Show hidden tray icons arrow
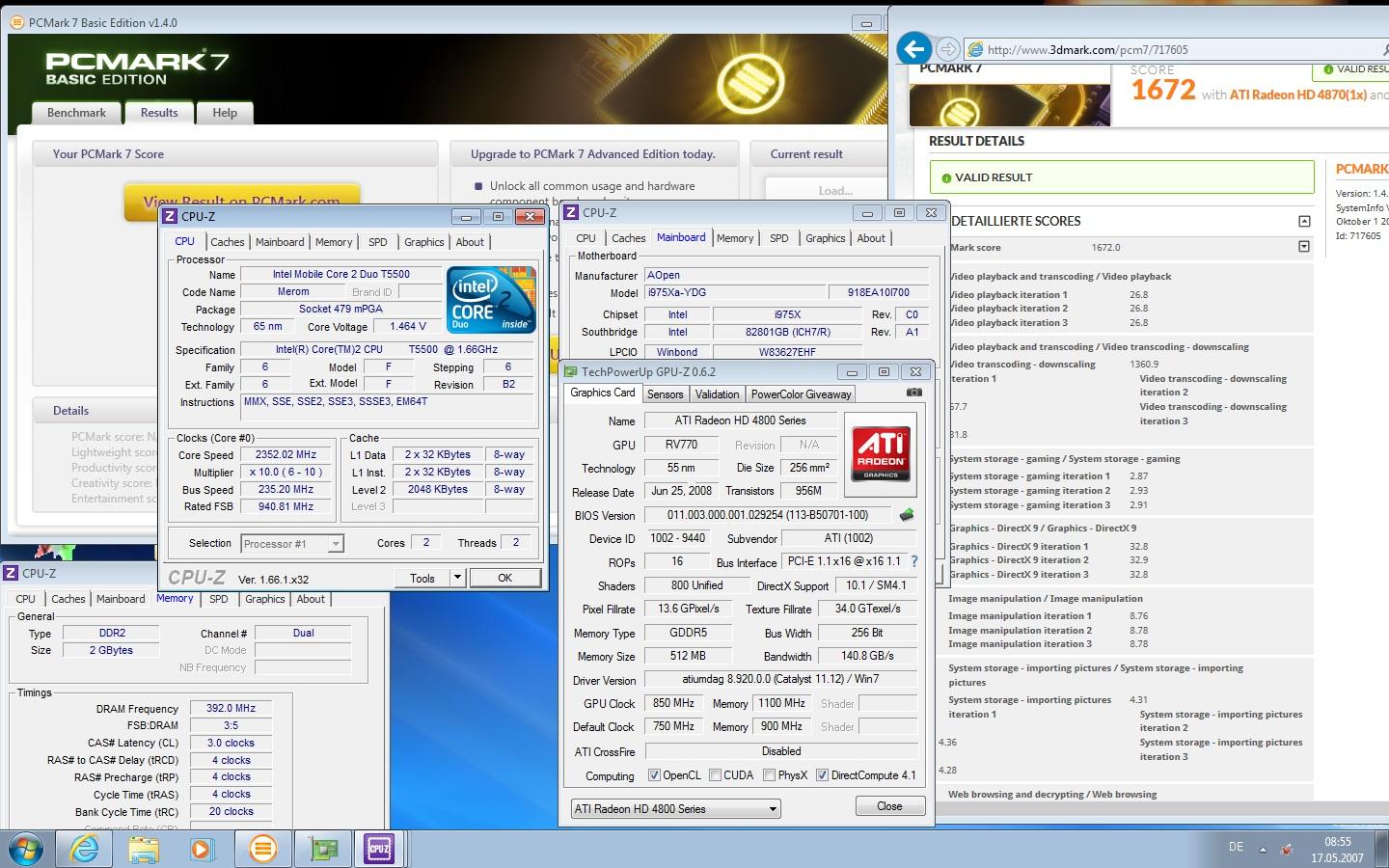Image resolution: width=1389 pixels, height=868 pixels. click(1263, 850)
